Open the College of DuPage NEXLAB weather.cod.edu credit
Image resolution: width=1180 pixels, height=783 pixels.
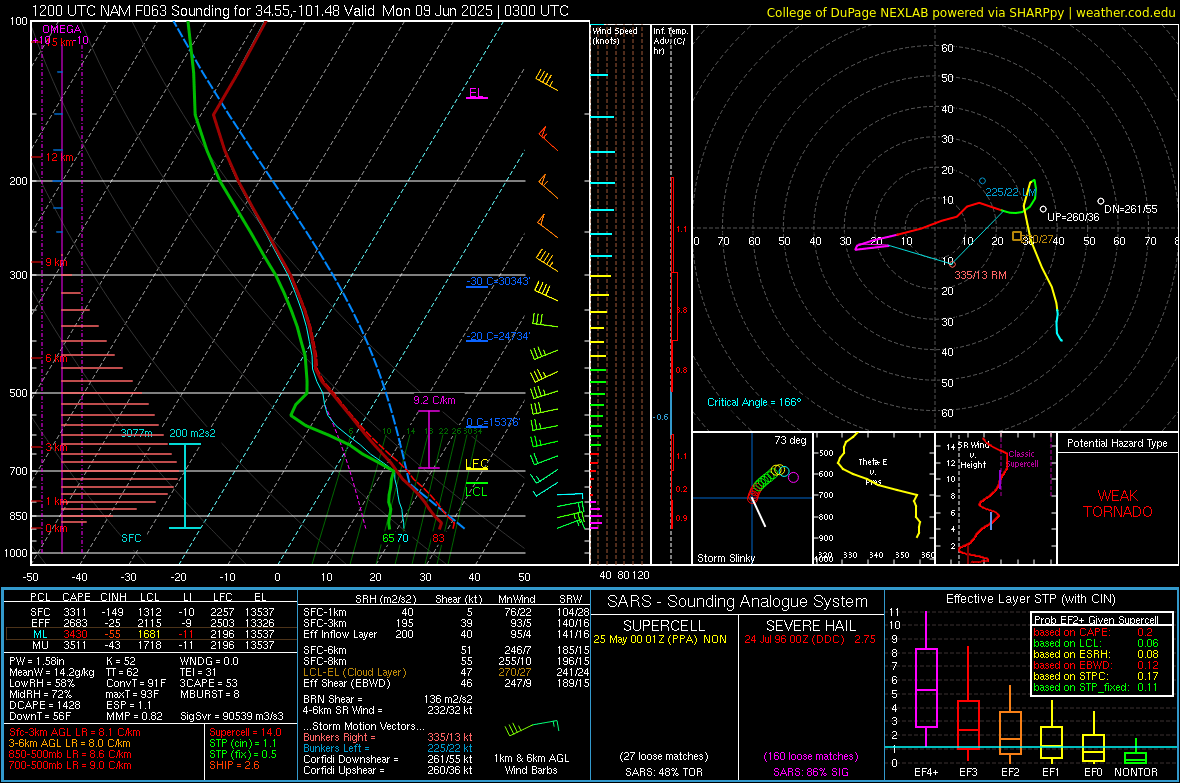tap(970, 12)
